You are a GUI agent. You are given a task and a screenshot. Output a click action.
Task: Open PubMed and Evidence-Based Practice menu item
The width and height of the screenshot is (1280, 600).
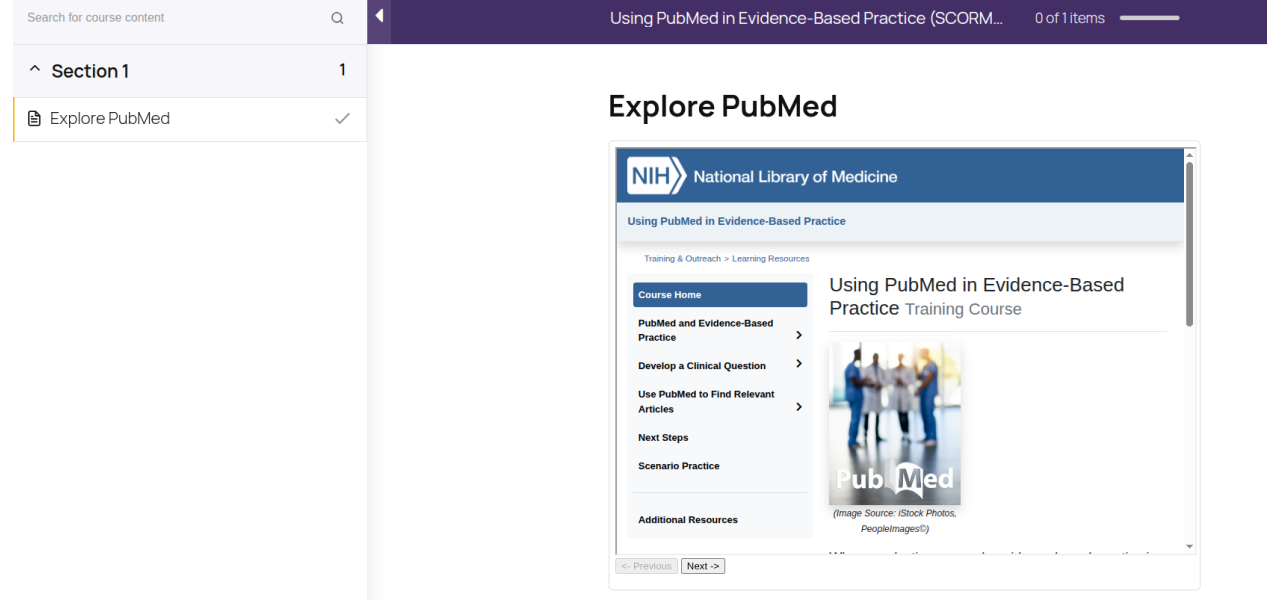706,330
